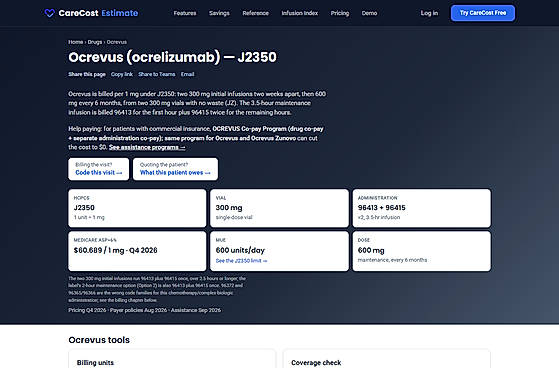Image resolution: width=559 pixels, height=368 pixels.
Task: Click the maintenance, every 6 months text
Action: 392,260
